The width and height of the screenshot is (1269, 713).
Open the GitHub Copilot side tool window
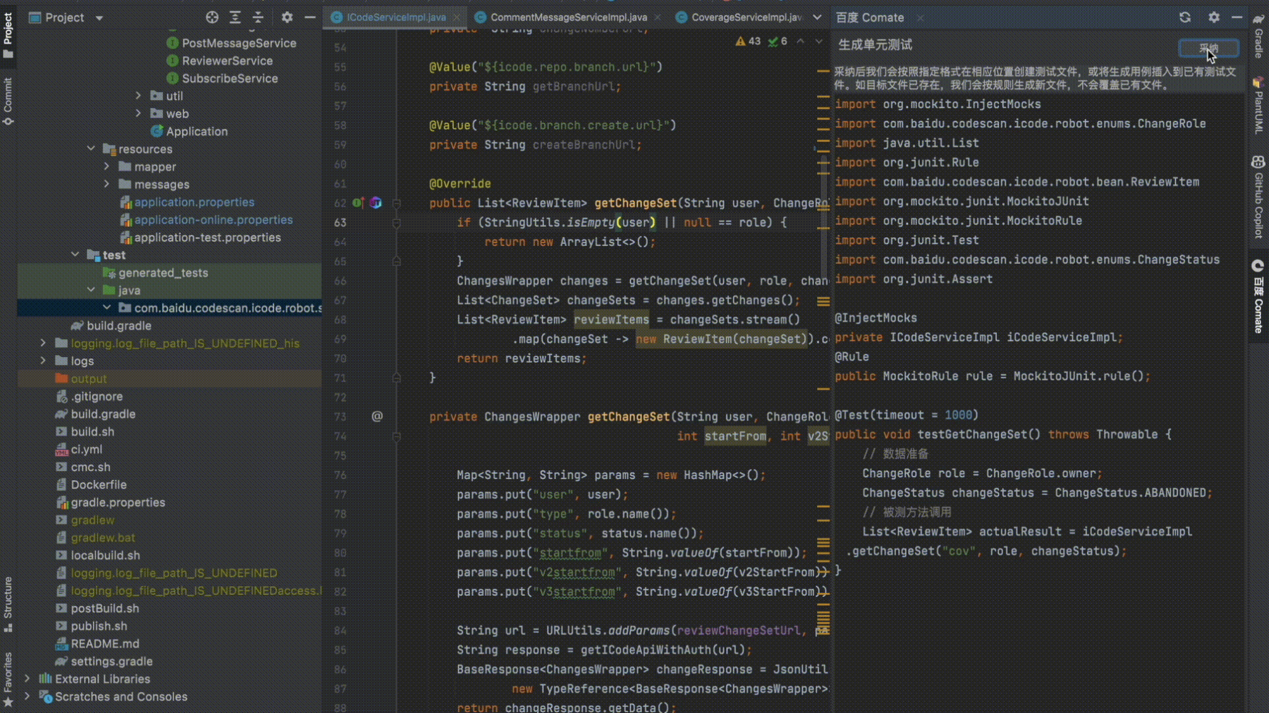point(1258,196)
